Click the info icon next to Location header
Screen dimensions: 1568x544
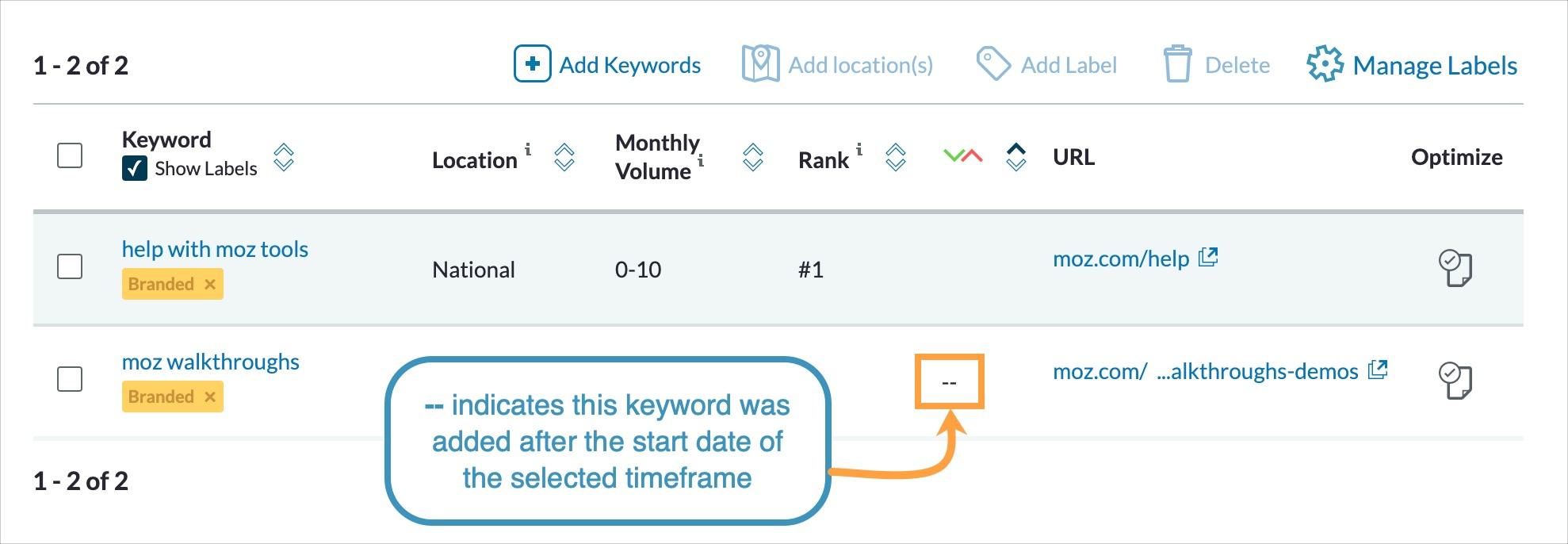(x=528, y=149)
